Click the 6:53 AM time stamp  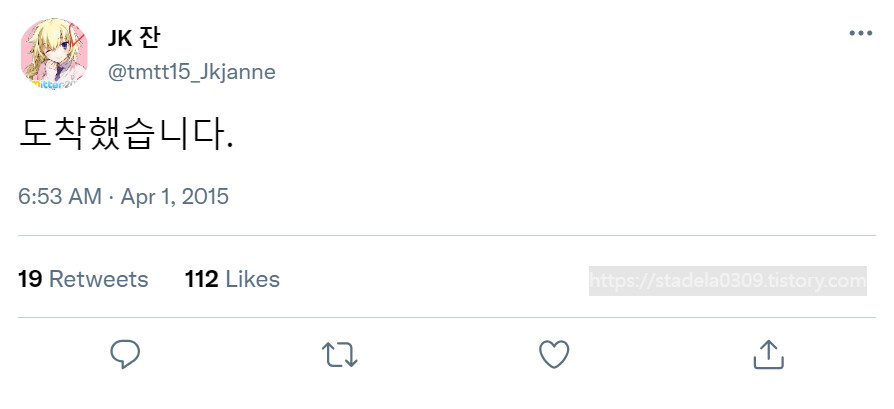point(60,197)
